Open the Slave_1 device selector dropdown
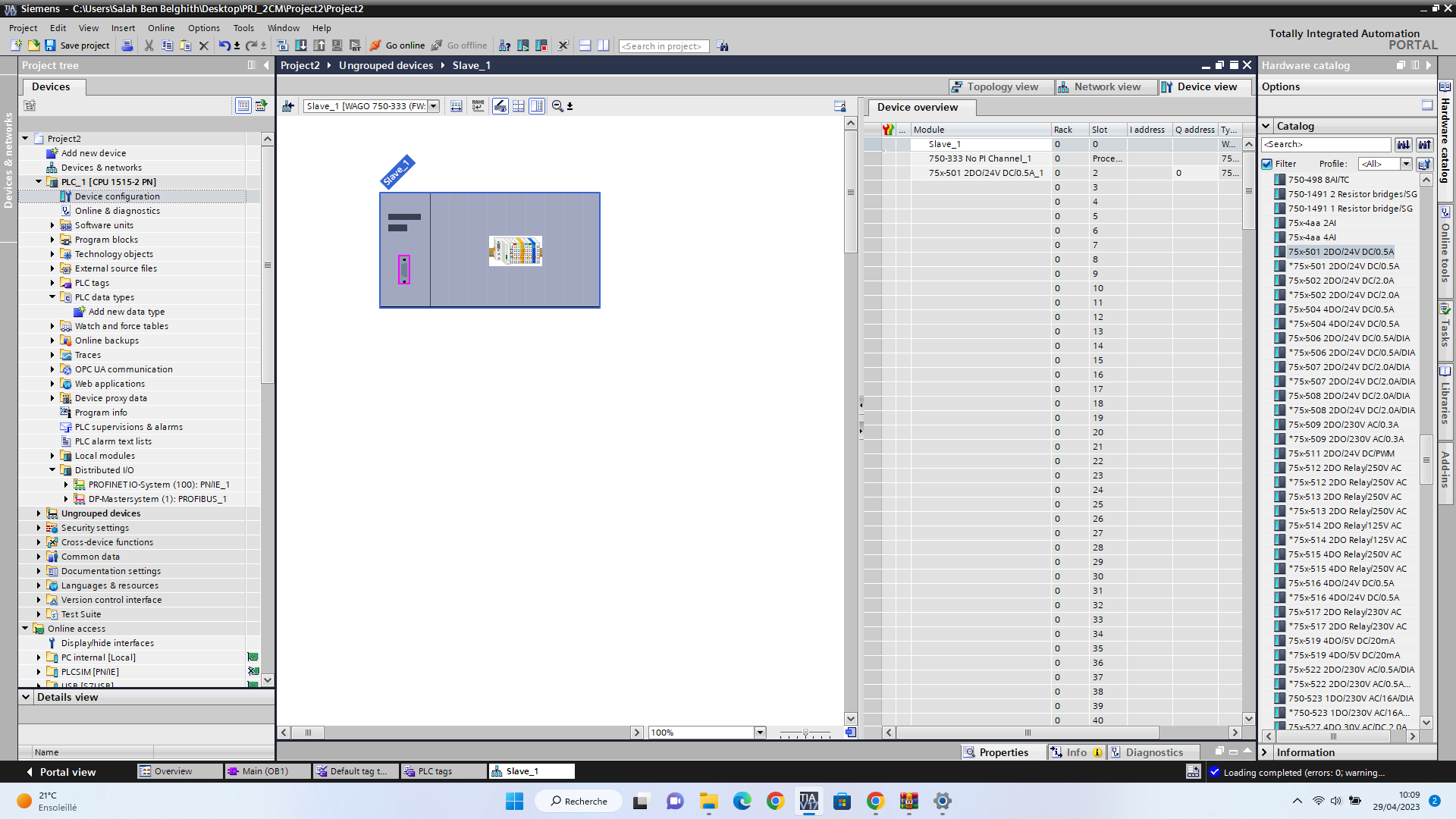The width and height of the screenshot is (1456, 819). click(434, 106)
